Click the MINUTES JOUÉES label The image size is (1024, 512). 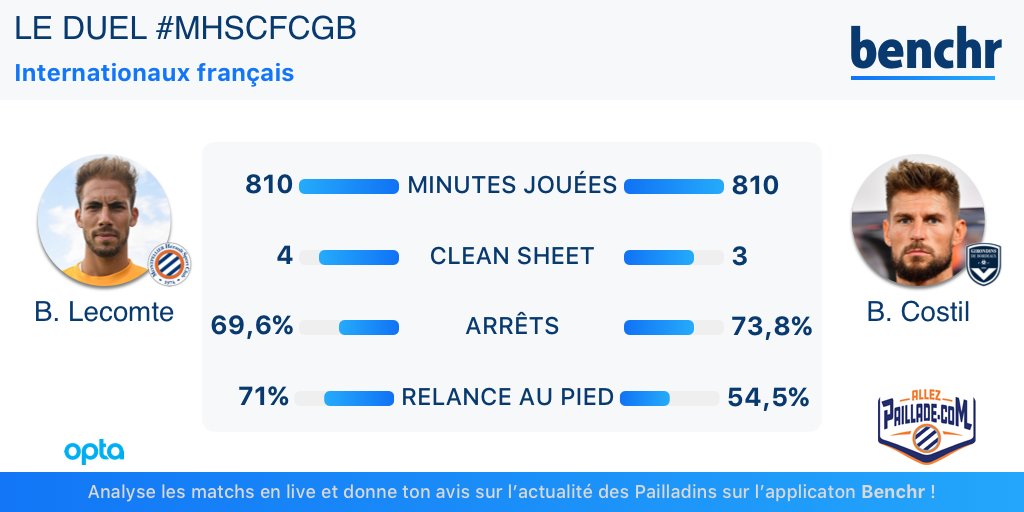click(512, 185)
